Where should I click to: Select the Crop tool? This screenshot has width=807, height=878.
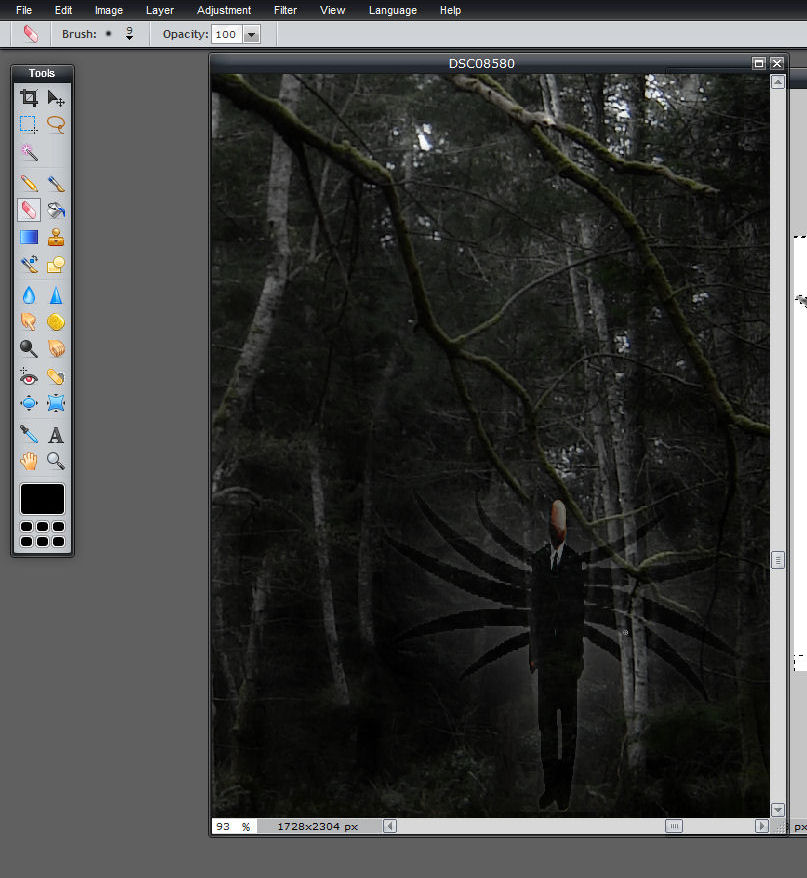point(29,98)
